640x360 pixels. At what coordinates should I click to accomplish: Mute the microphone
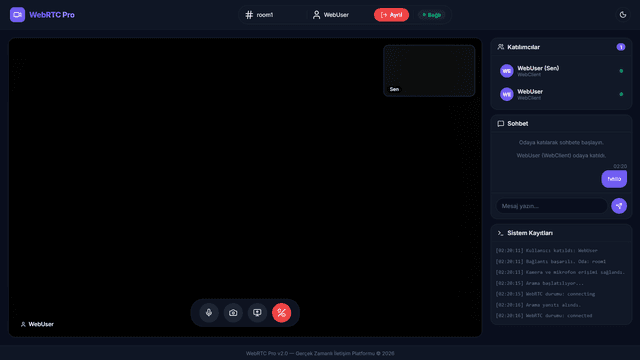pos(209,313)
